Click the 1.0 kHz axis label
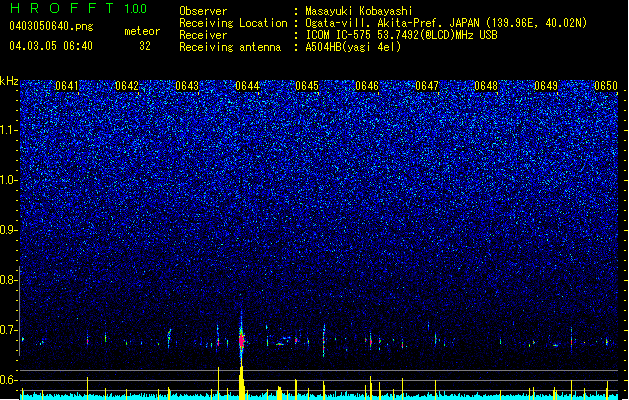 tap(9, 180)
